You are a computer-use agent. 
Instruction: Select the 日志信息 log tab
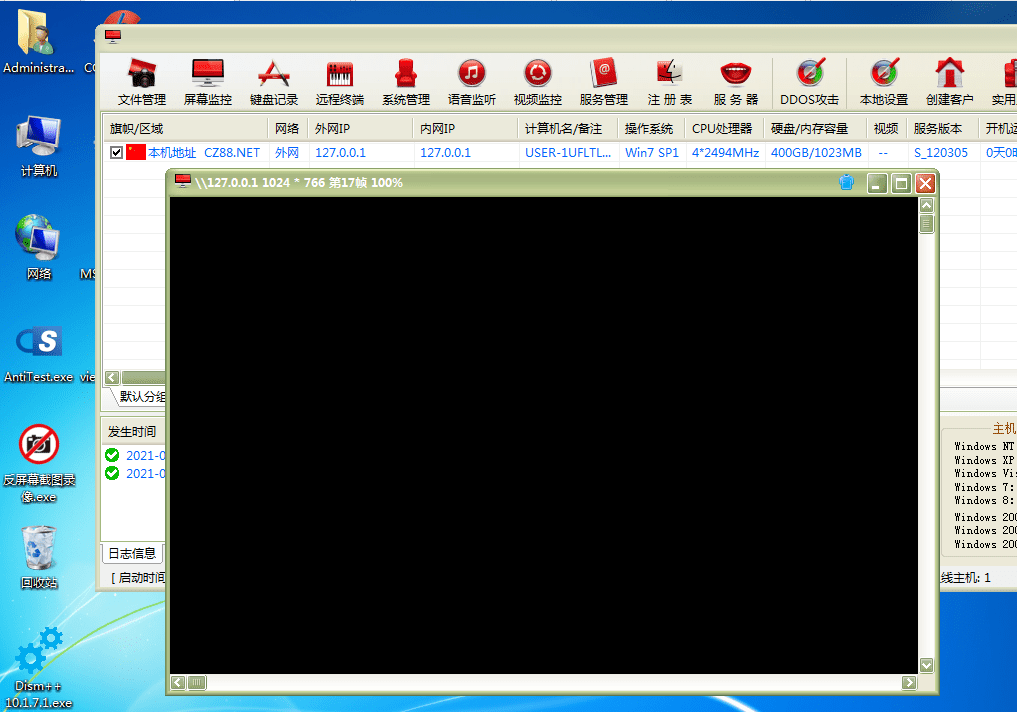coord(132,553)
